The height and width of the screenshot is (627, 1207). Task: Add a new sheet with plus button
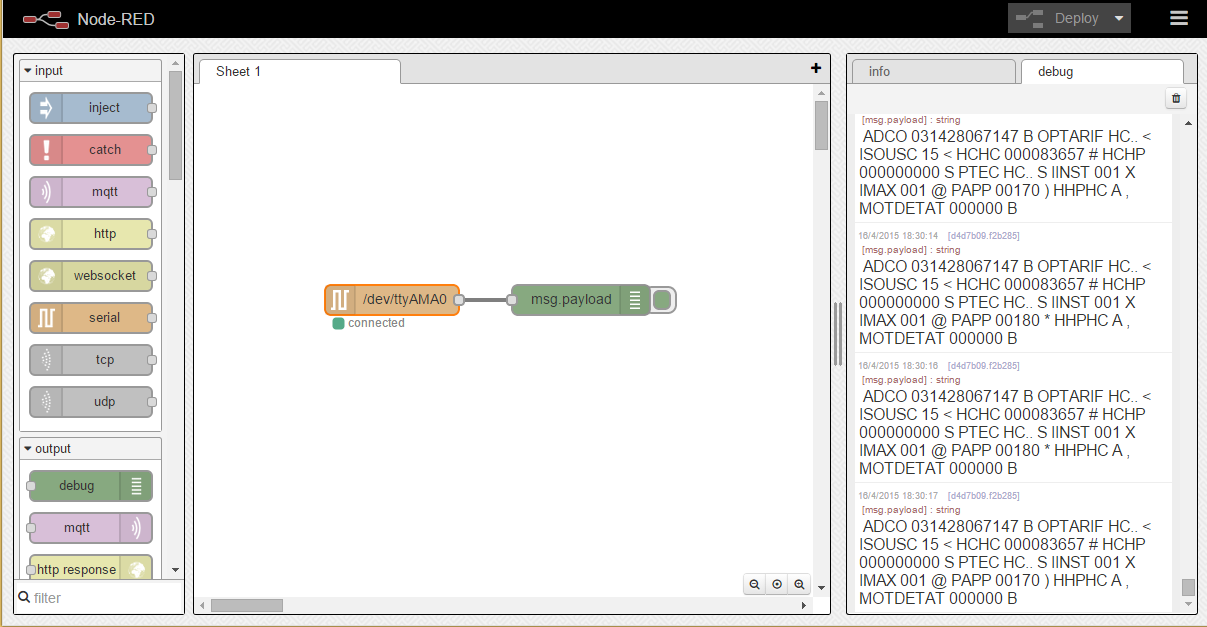816,68
